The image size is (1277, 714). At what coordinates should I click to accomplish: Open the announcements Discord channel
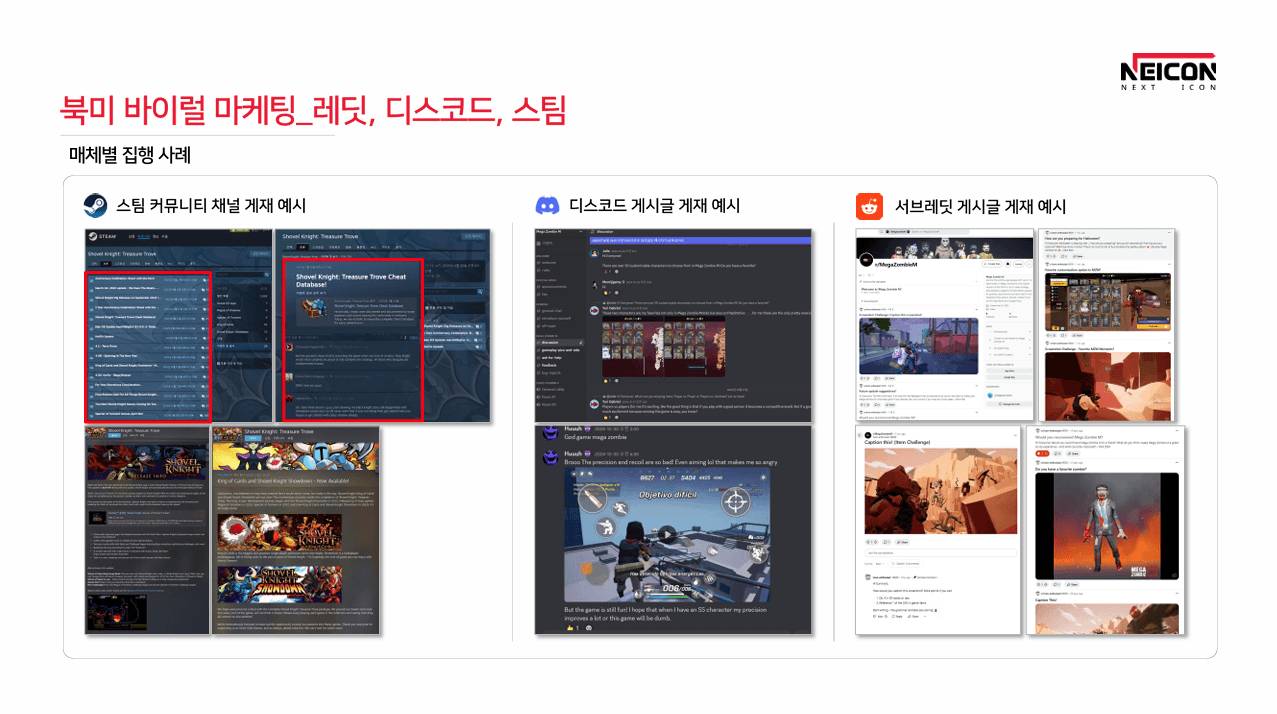pos(555,287)
